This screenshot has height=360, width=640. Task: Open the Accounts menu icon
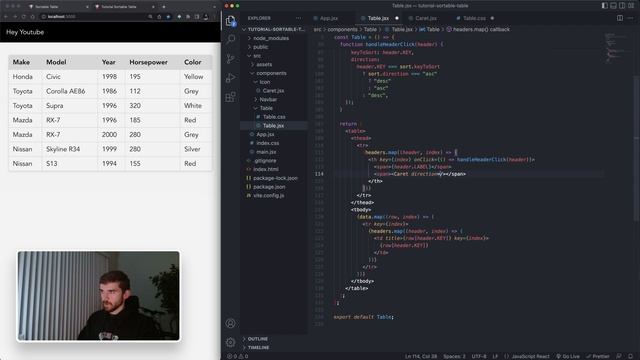pyautogui.click(x=231, y=323)
